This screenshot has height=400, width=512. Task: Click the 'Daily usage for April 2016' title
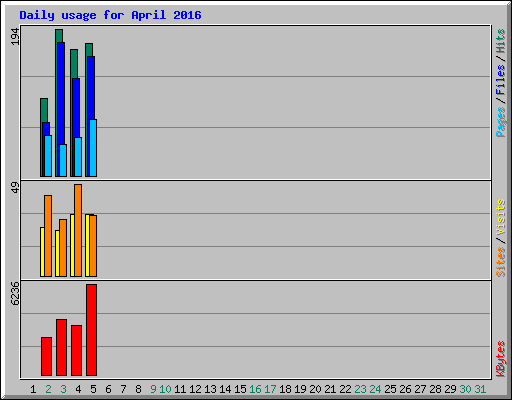[x=110, y=15]
